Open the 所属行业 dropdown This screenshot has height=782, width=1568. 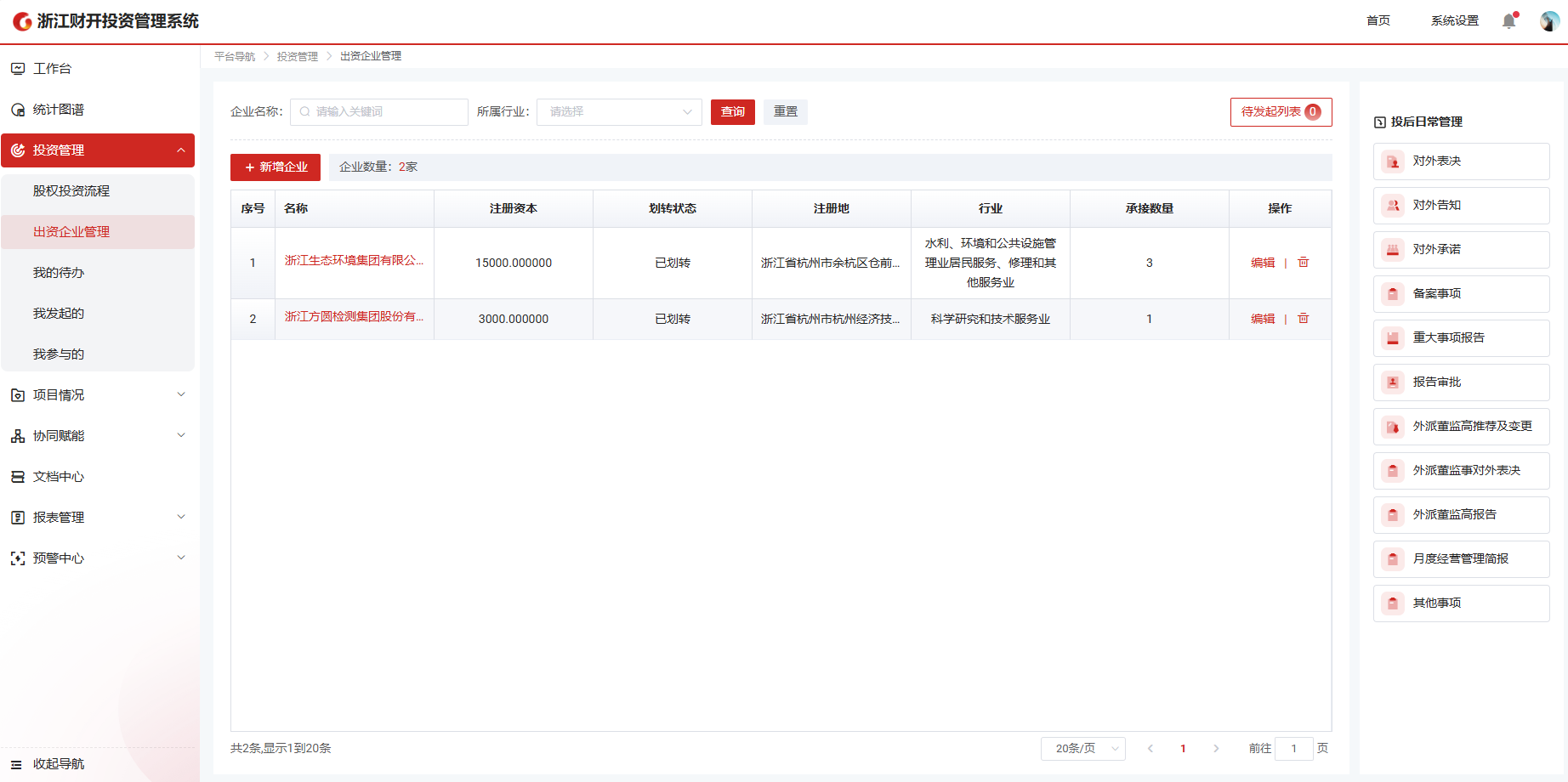(x=619, y=112)
